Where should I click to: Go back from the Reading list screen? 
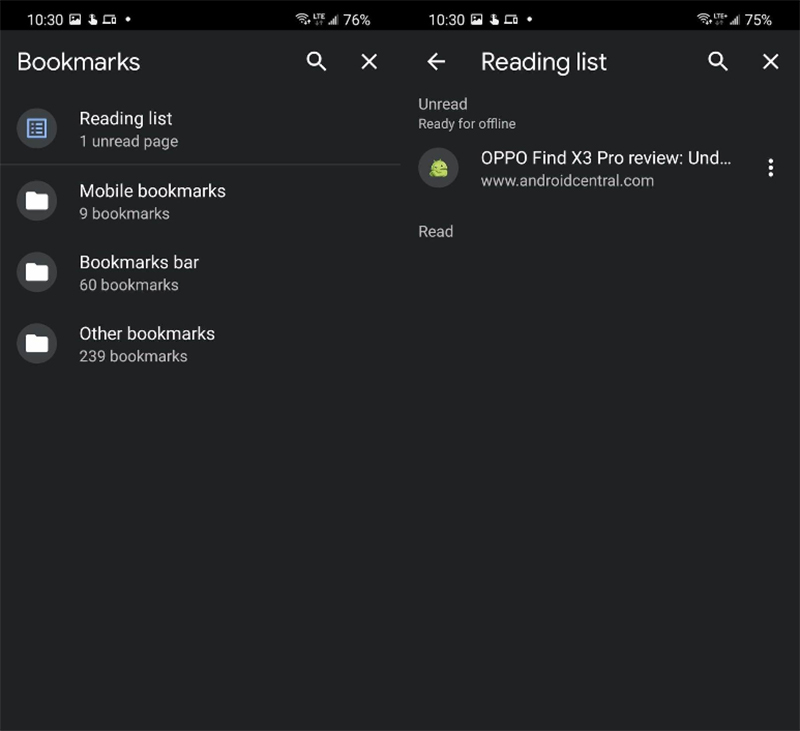coord(436,62)
